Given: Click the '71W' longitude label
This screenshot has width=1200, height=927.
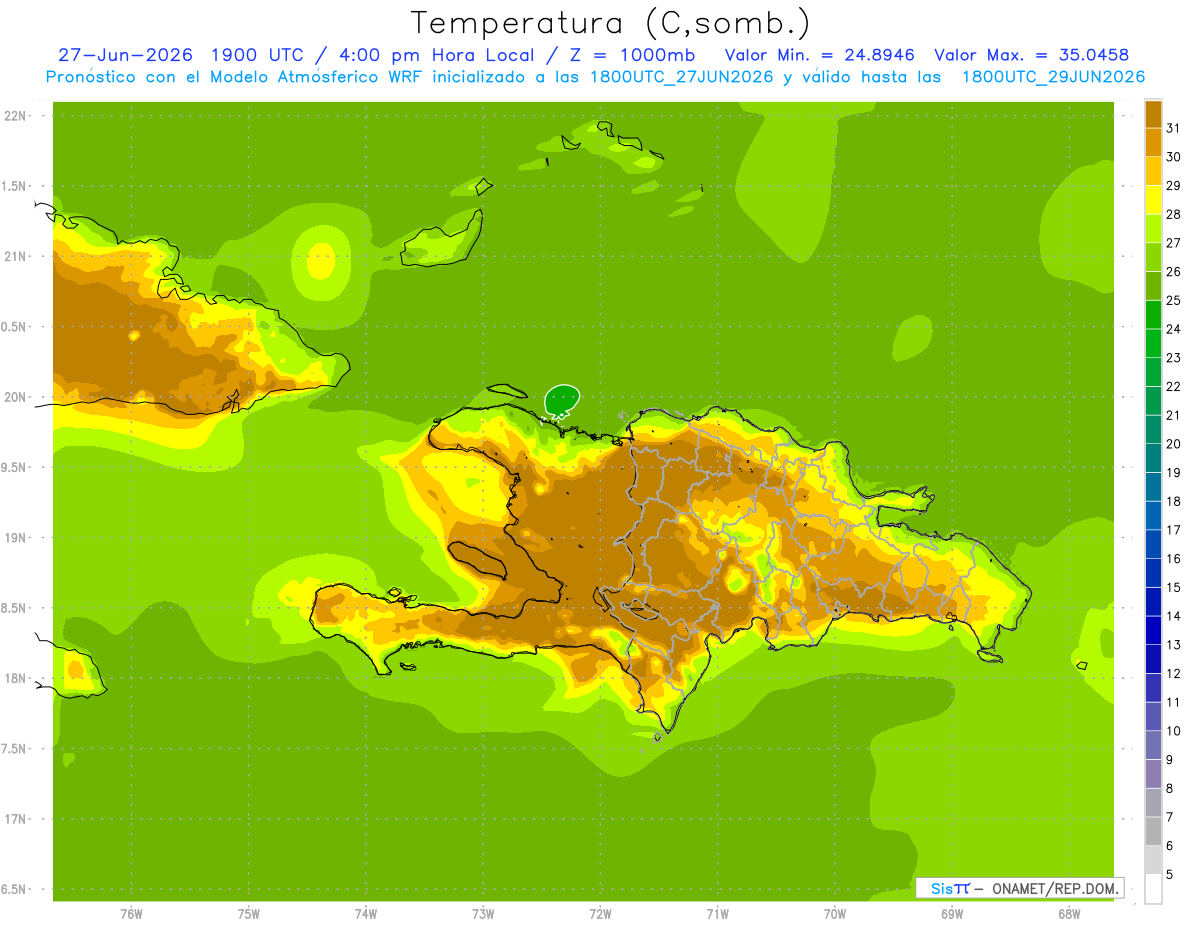Looking at the screenshot, I should tap(717, 913).
